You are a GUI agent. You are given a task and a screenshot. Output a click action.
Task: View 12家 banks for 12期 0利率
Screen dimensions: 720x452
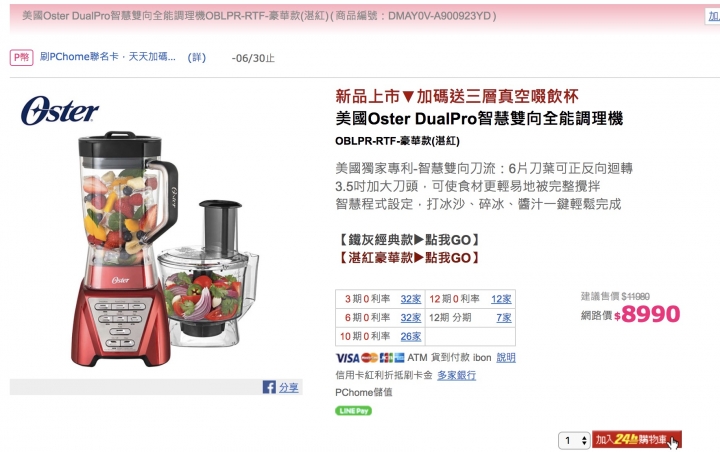click(x=501, y=299)
